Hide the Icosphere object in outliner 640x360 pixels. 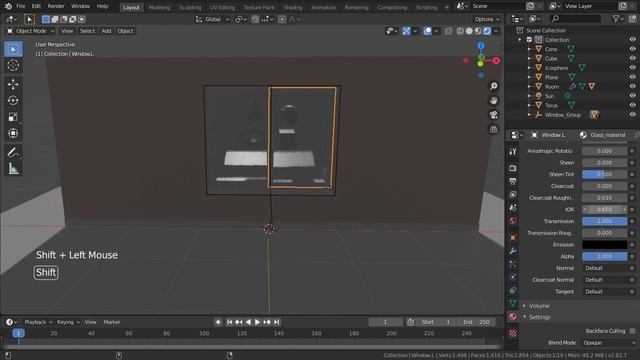632,68
